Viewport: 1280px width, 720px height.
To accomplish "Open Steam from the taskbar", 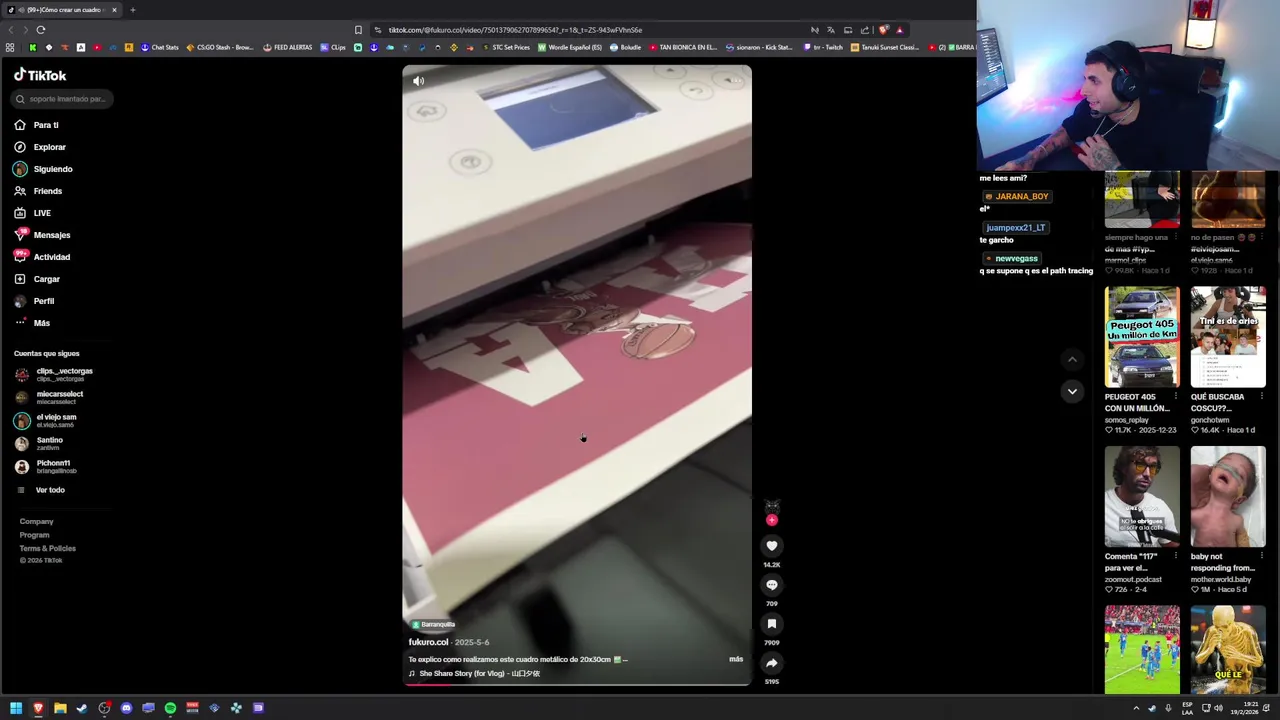I will pyautogui.click(x=82, y=708).
